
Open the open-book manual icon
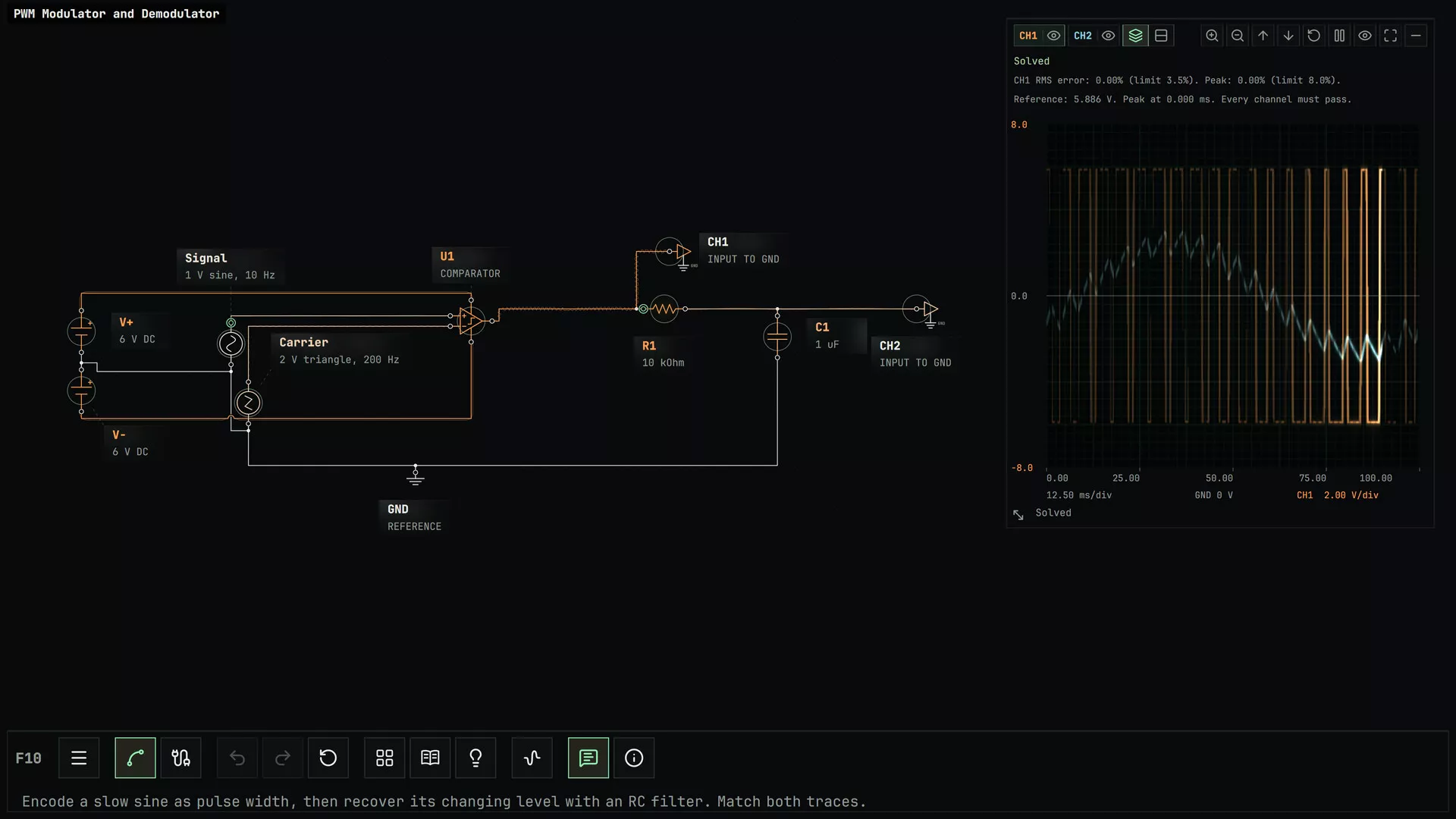pyautogui.click(x=430, y=758)
